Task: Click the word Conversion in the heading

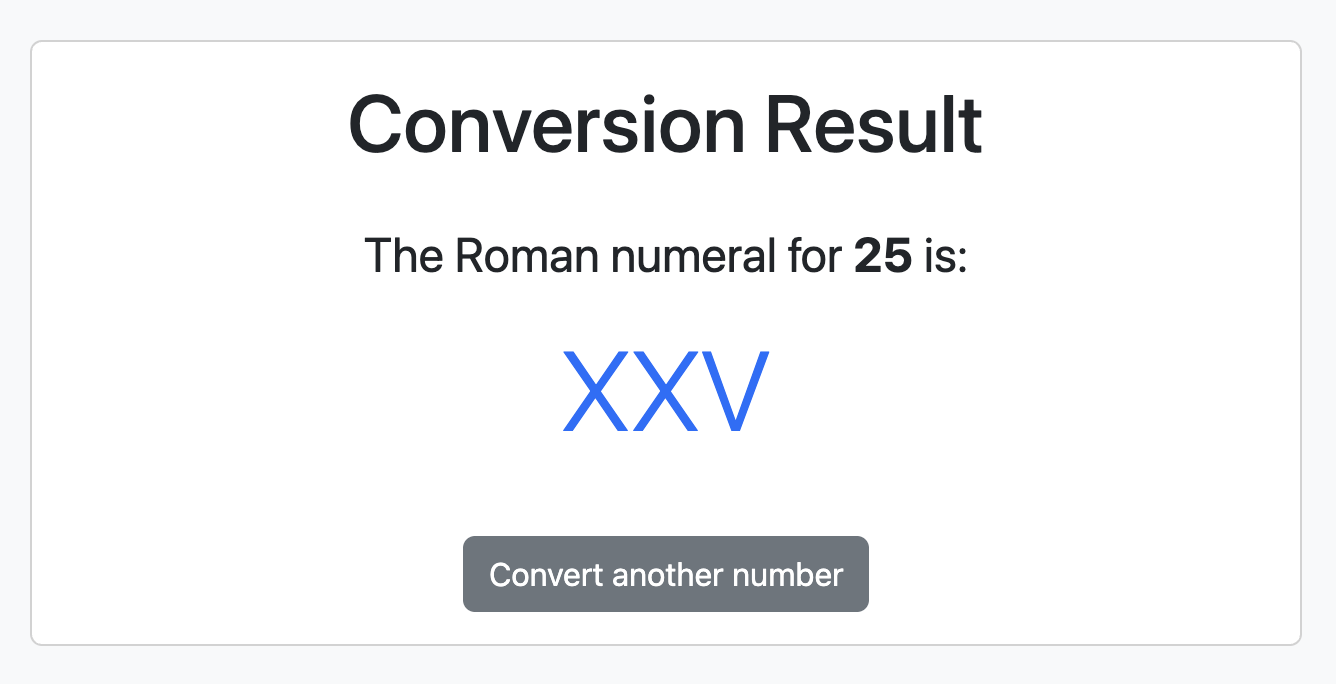Action: pyautogui.click(x=546, y=125)
